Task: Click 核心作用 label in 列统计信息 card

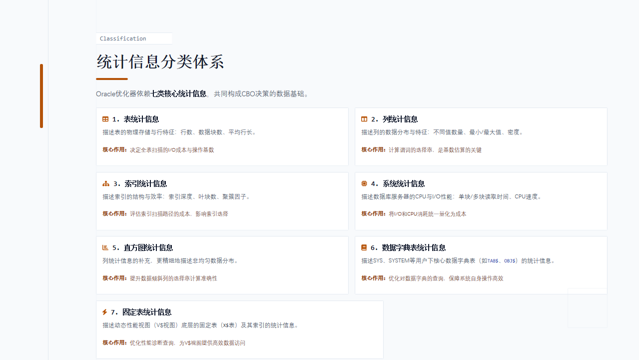Action: coord(373,150)
